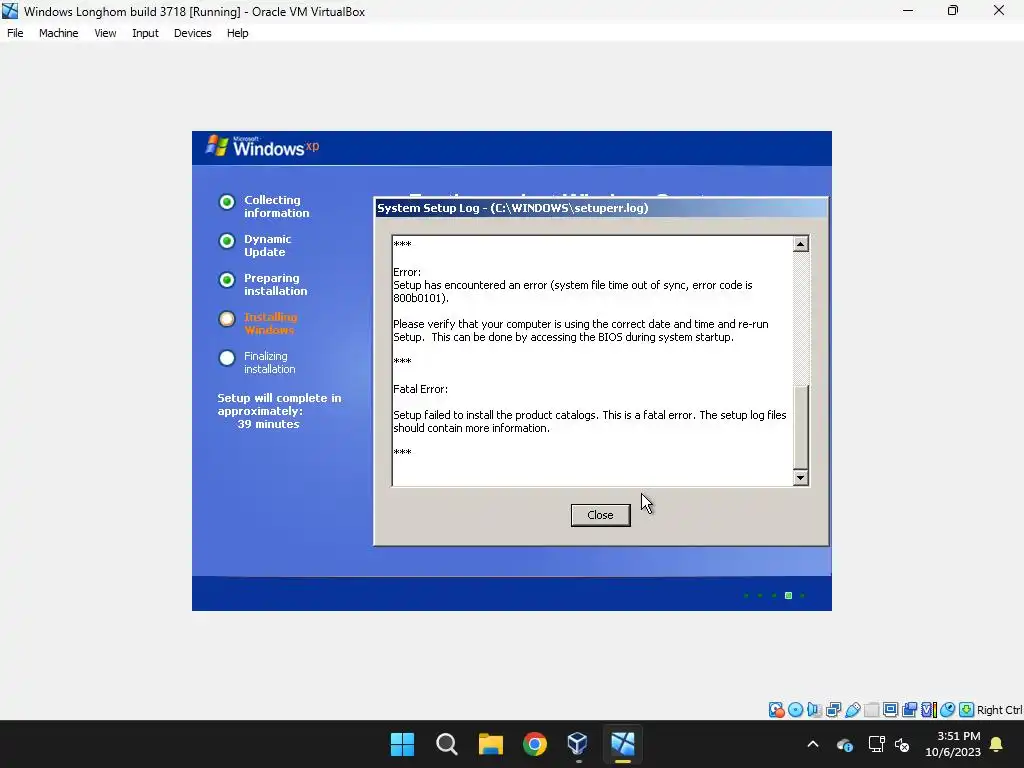Open the Machine menu

(x=58, y=33)
